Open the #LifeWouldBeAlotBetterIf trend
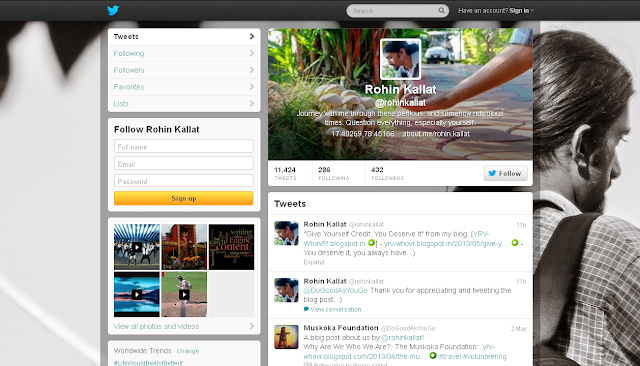Viewport: 640px width, 366px height. pos(148,363)
